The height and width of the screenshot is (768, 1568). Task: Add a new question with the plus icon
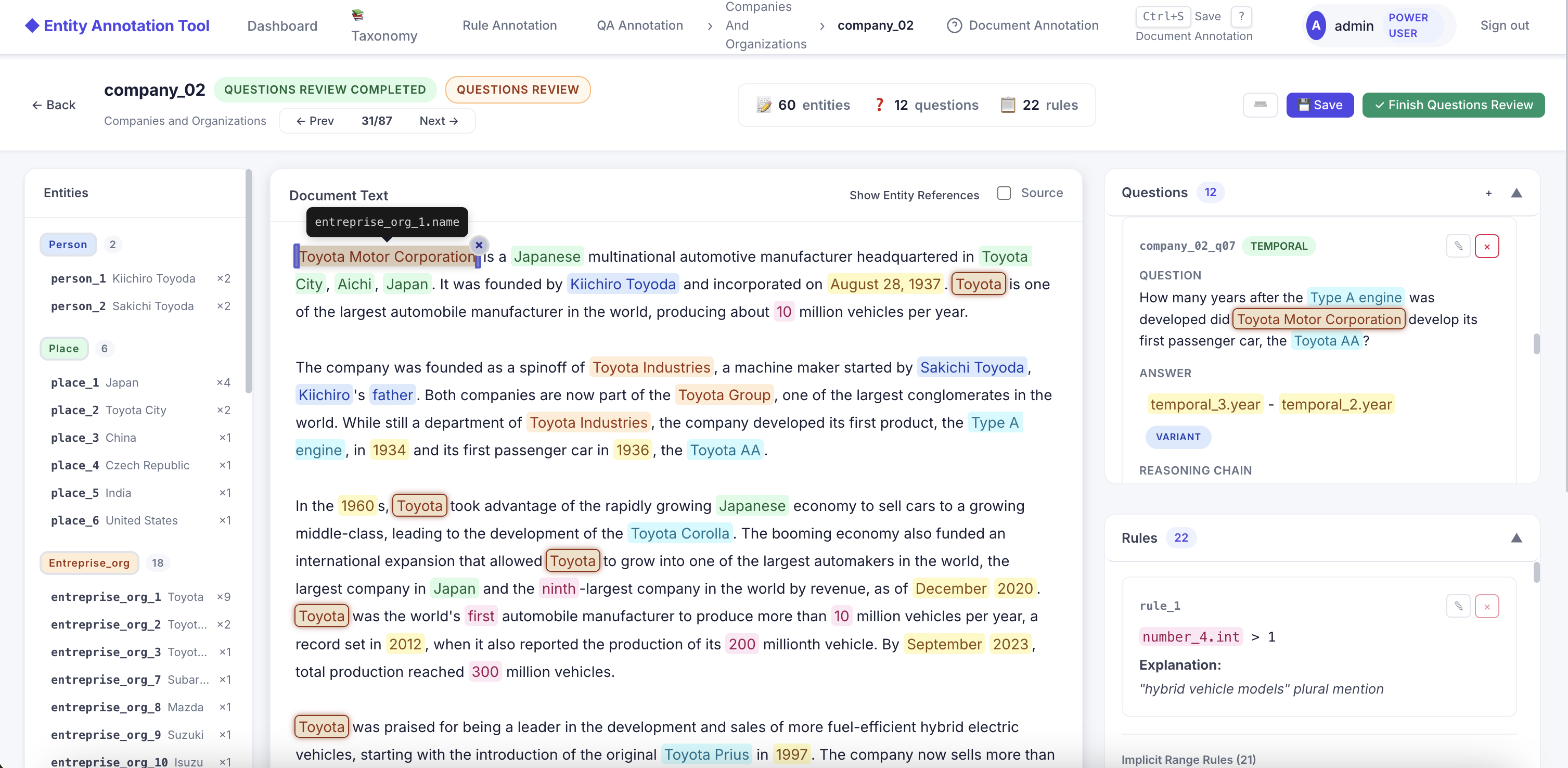pos(1488,193)
